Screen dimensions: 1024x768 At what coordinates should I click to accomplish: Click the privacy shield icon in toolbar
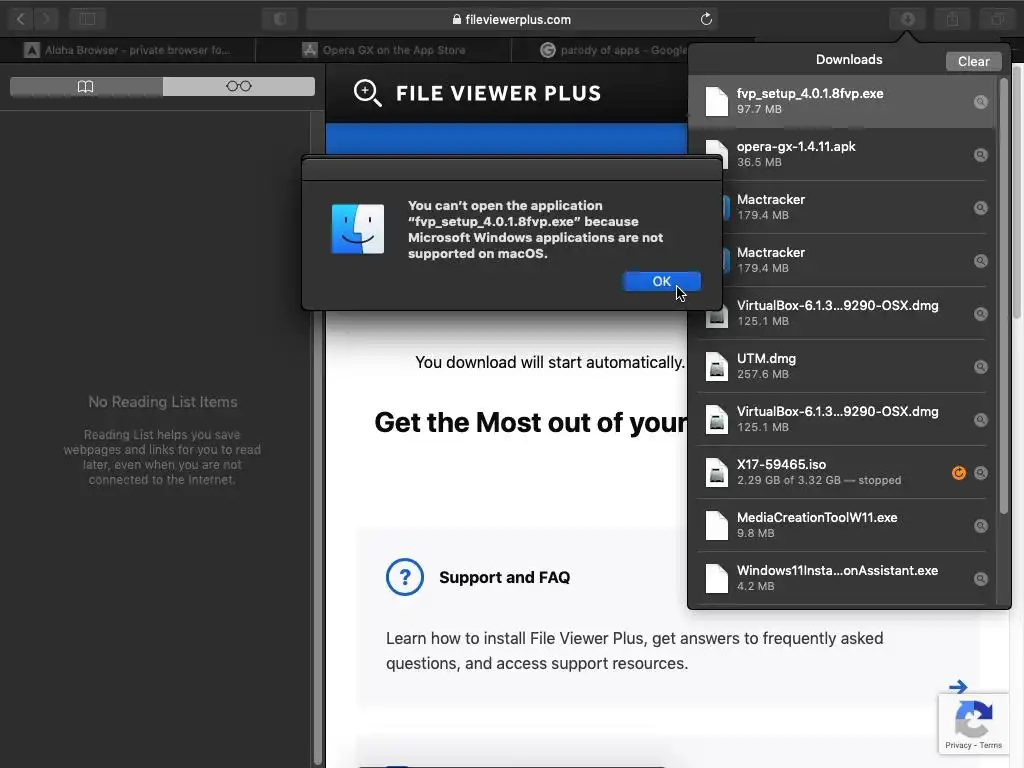tap(280, 19)
